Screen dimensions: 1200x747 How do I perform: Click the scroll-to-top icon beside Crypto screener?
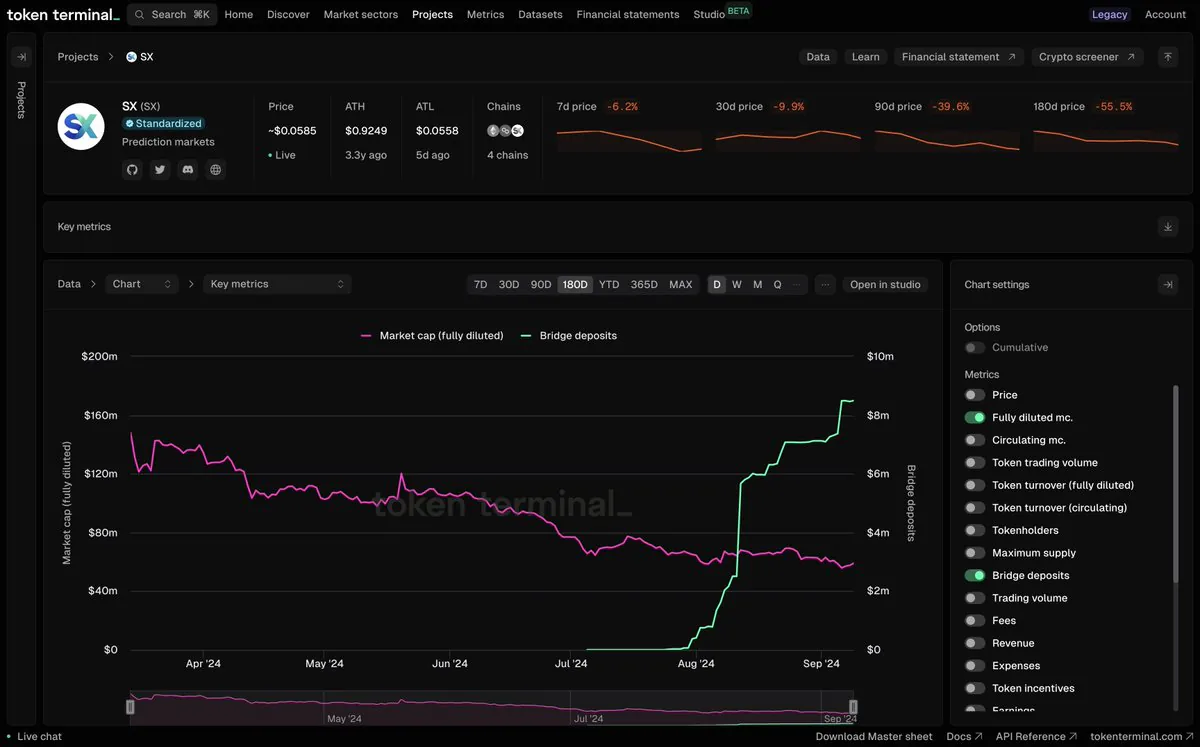[x=1168, y=57]
